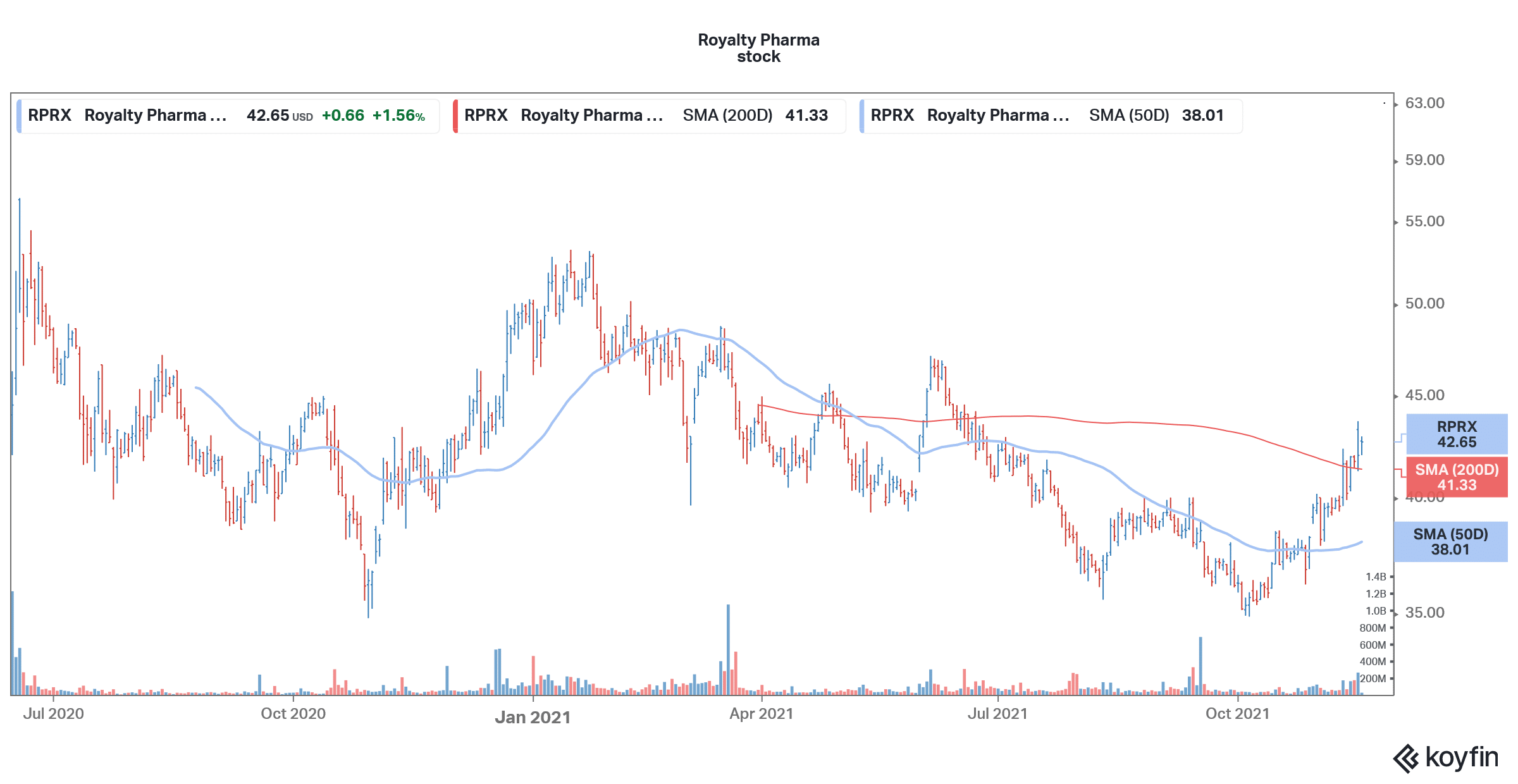This screenshot has height=784, width=1518.
Task: Click the 1.0B volume axis label
Action: 1376,611
